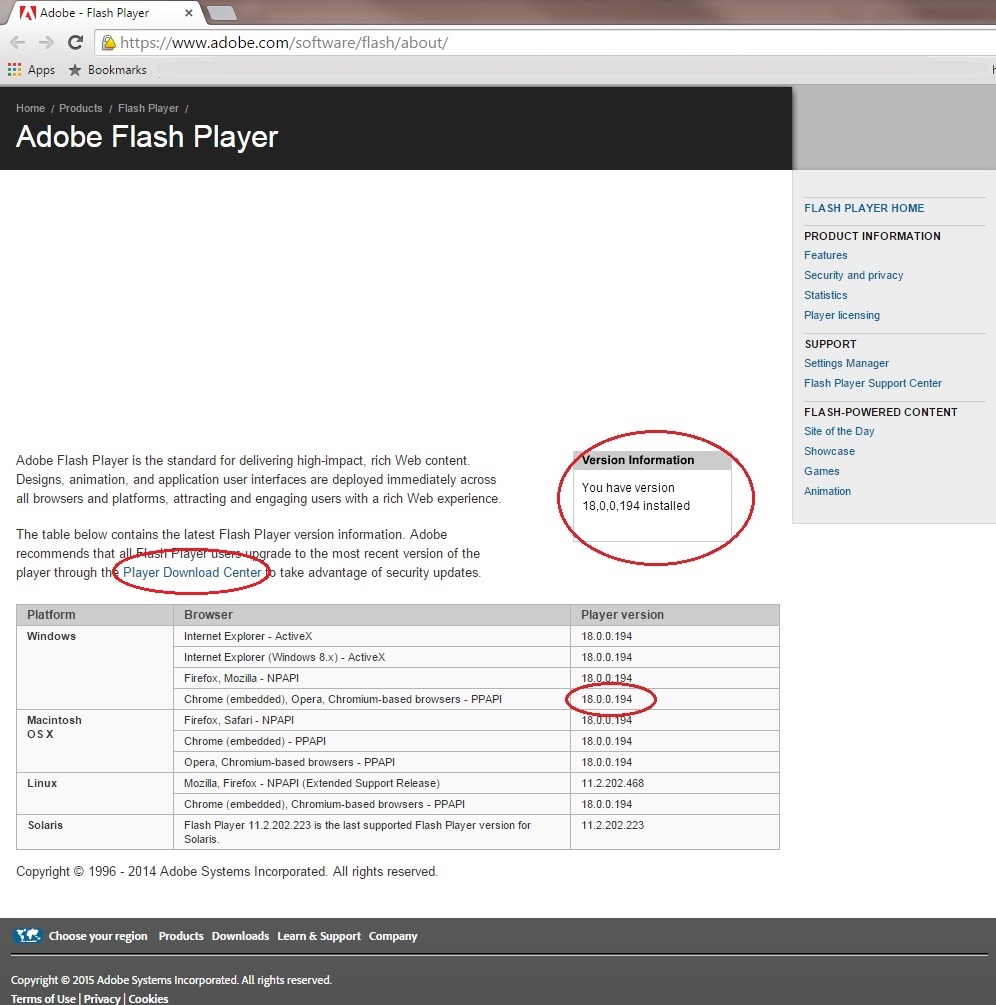Click the Adobe logo favicon on the tab
Image resolution: width=996 pixels, height=1005 pixels.
point(28,13)
